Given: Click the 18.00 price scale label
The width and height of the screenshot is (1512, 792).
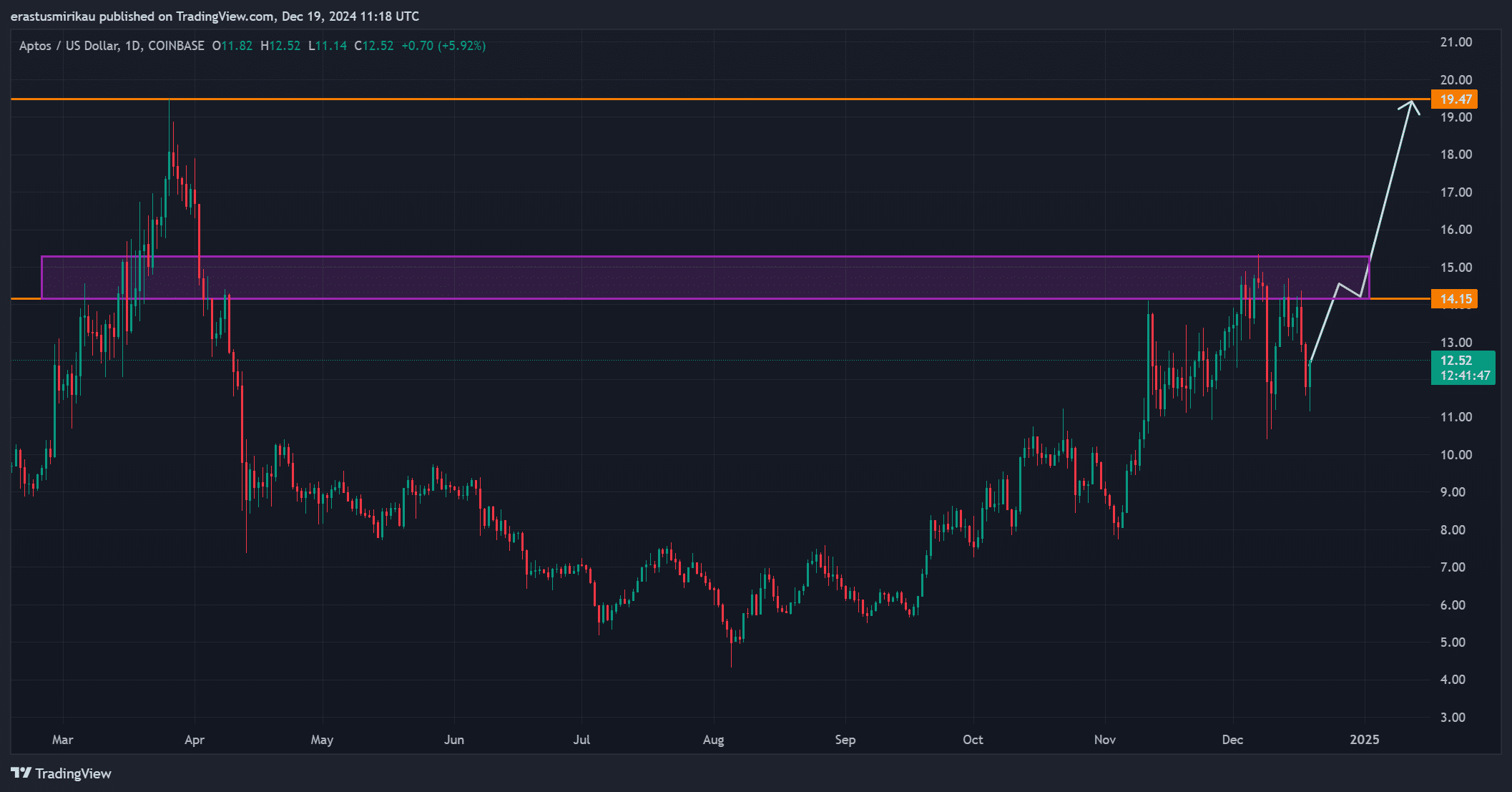Looking at the screenshot, I should coord(1456,155).
